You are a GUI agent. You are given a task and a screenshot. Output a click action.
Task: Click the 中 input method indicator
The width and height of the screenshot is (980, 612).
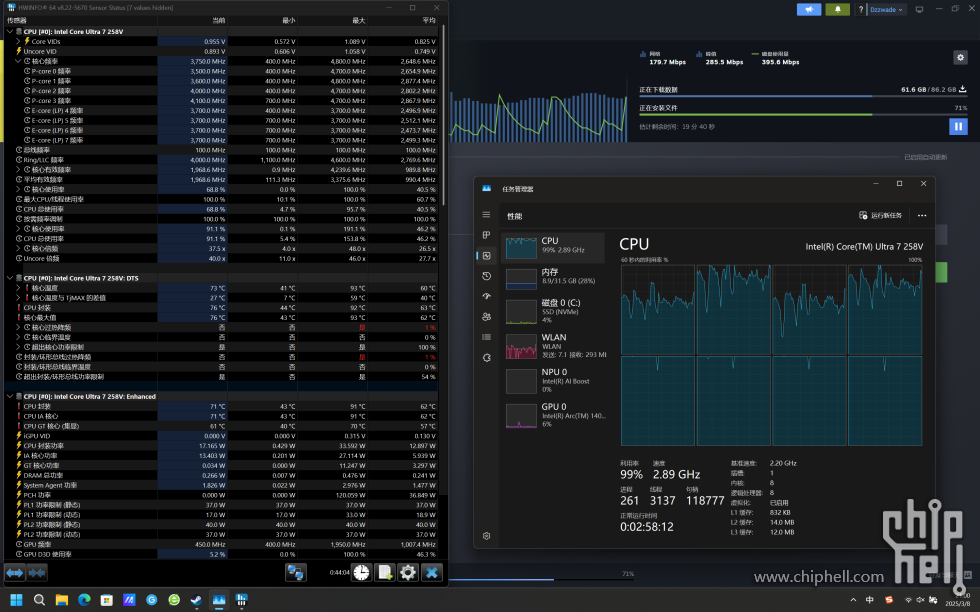click(869, 599)
